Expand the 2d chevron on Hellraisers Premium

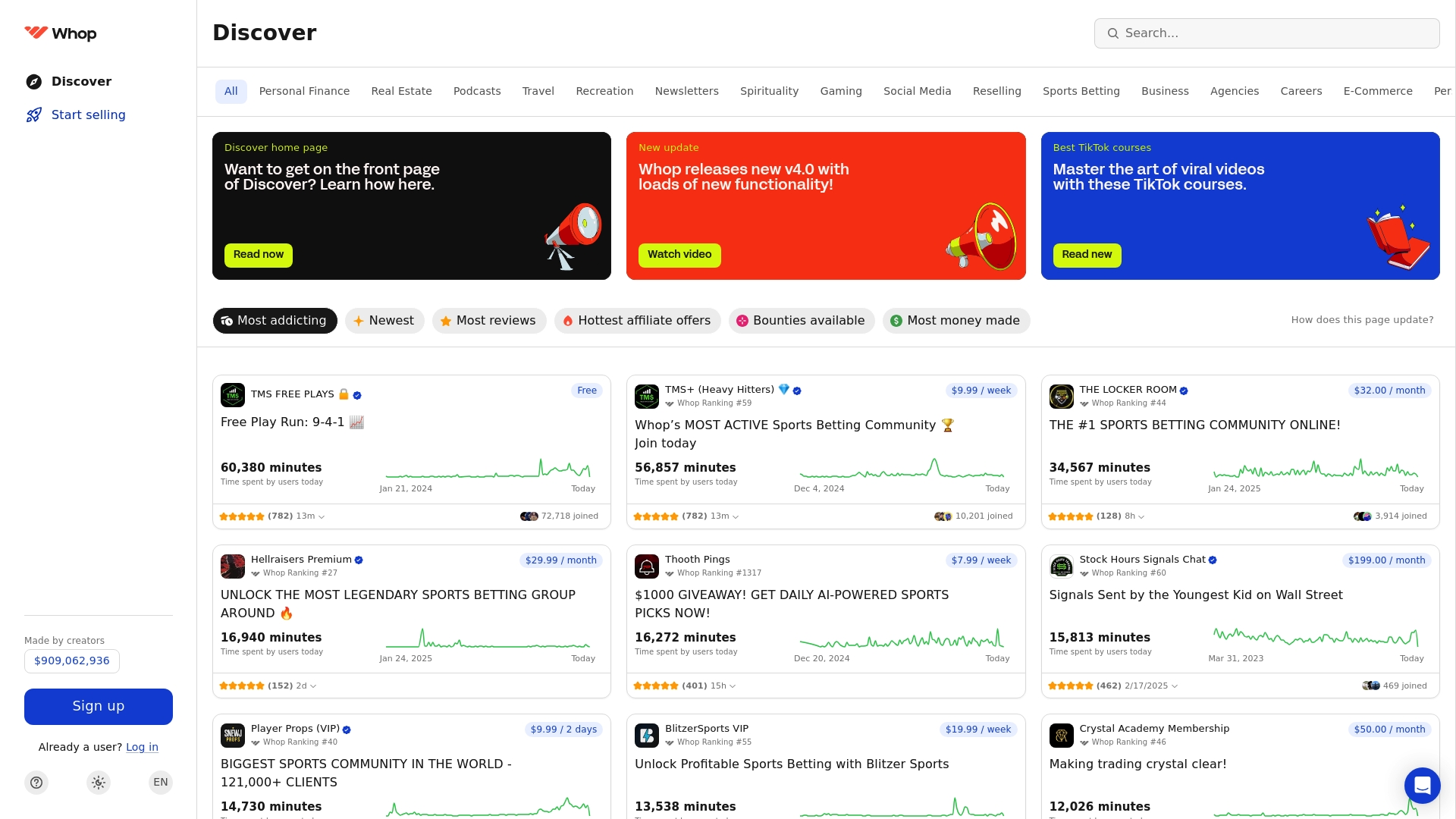coord(312,686)
